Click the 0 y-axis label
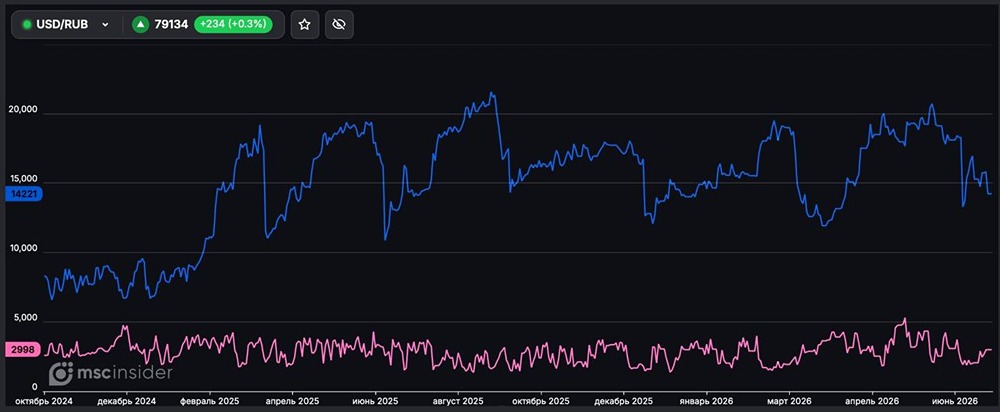The image size is (1000, 412). click(36, 387)
